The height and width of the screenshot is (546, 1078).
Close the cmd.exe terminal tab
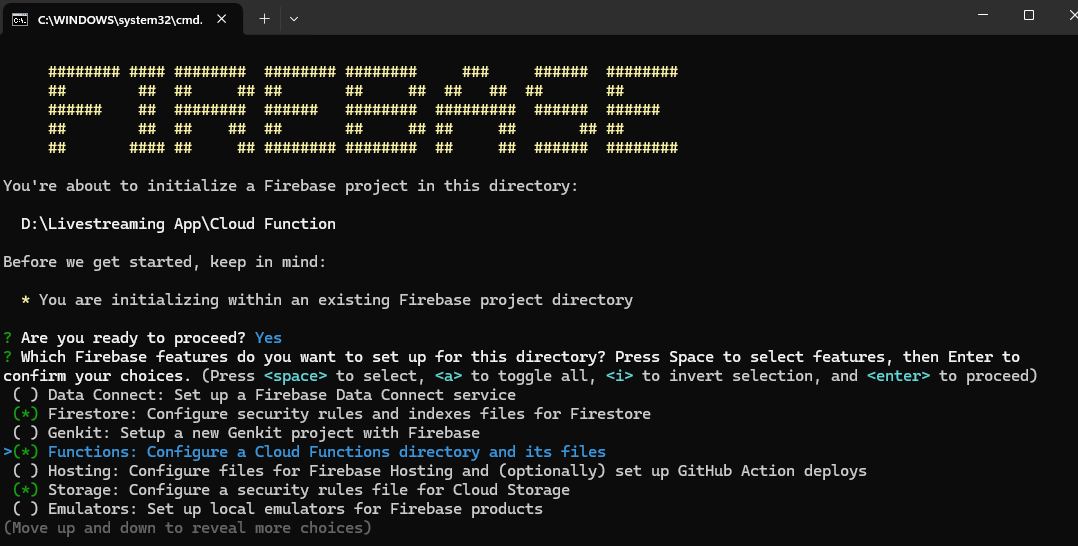pos(222,19)
